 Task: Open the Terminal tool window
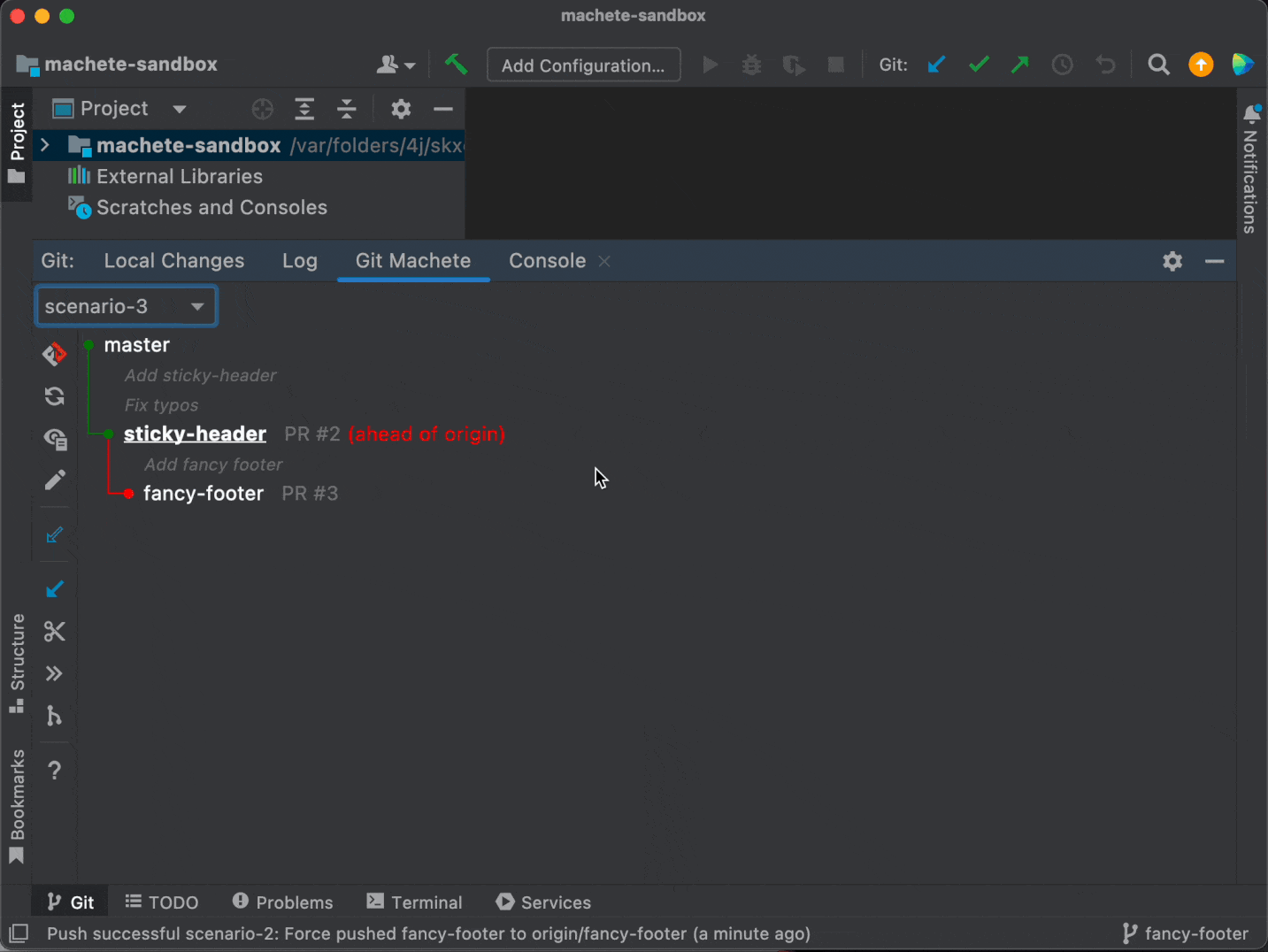[x=414, y=902]
